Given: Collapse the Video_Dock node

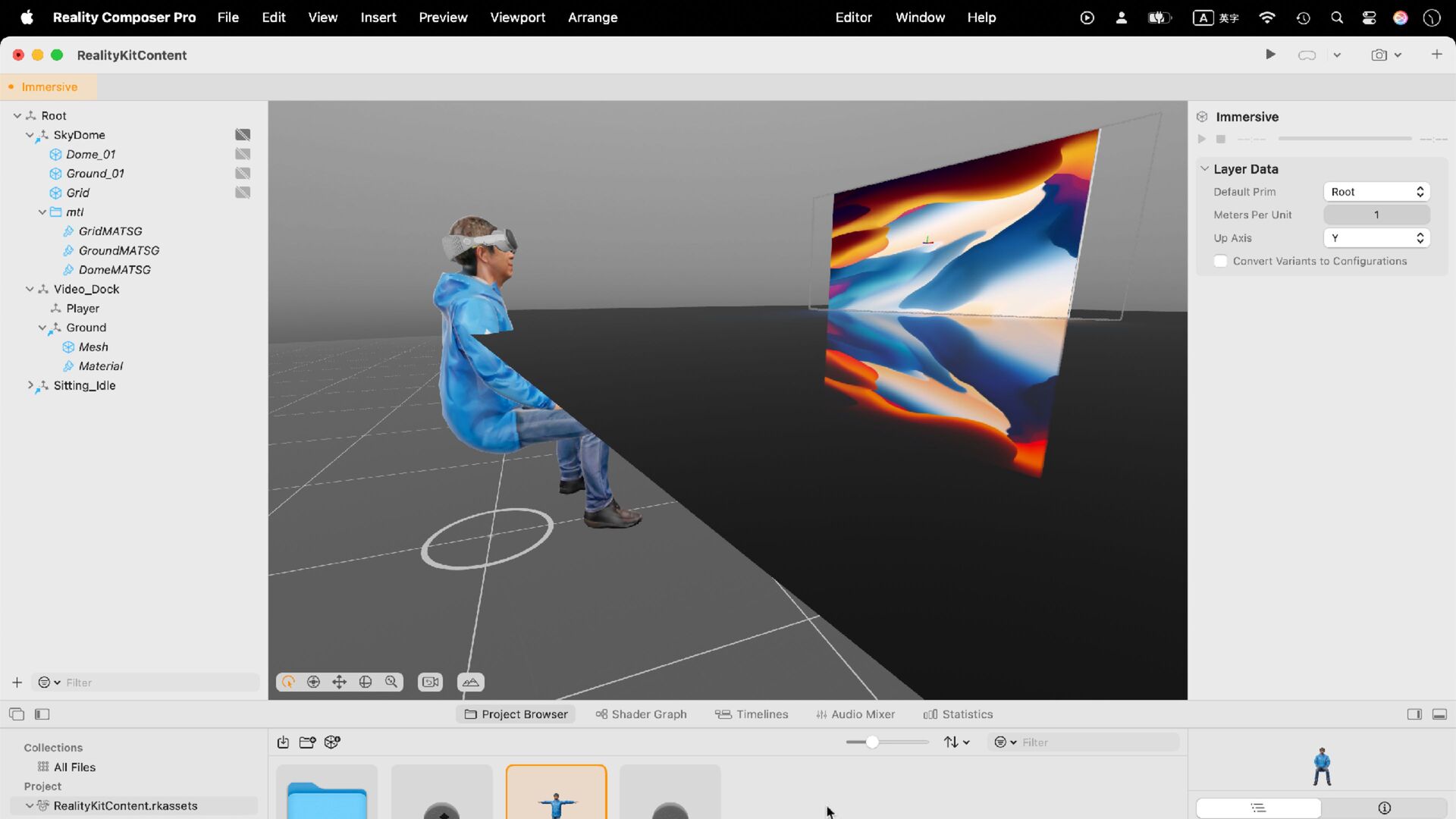Looking at the screenshot, I should (29, 290).
